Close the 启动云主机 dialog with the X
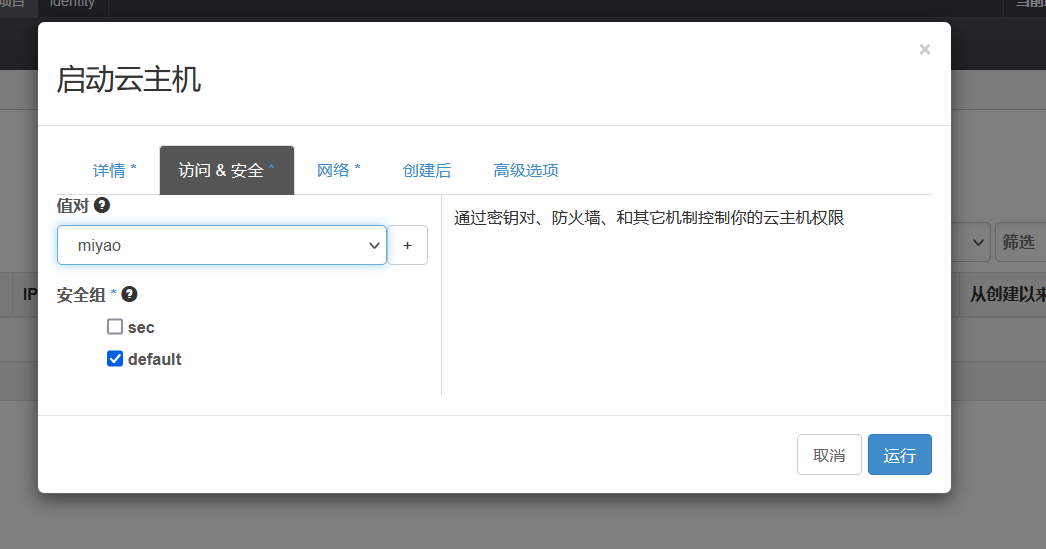1046x549 pixels. [x=925, y=49]
